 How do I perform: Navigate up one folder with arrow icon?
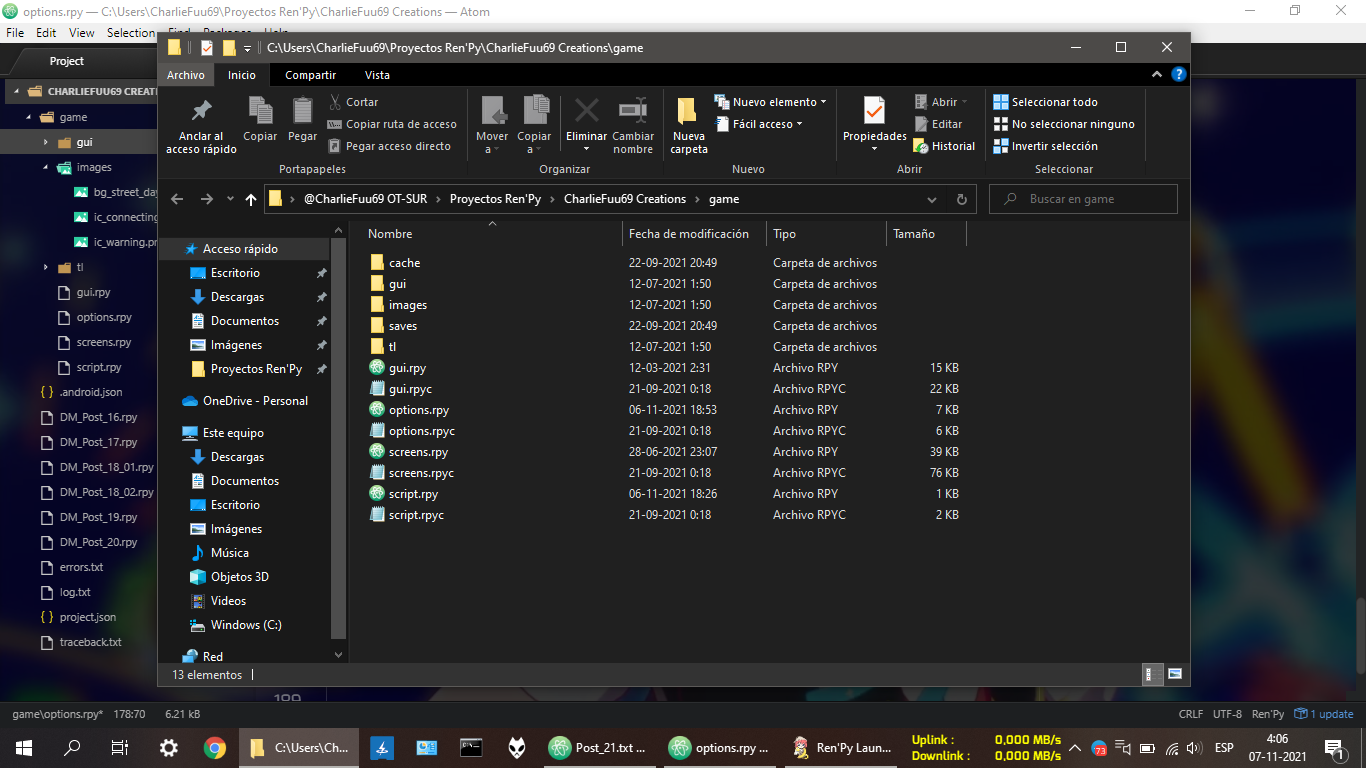point(251,199)
